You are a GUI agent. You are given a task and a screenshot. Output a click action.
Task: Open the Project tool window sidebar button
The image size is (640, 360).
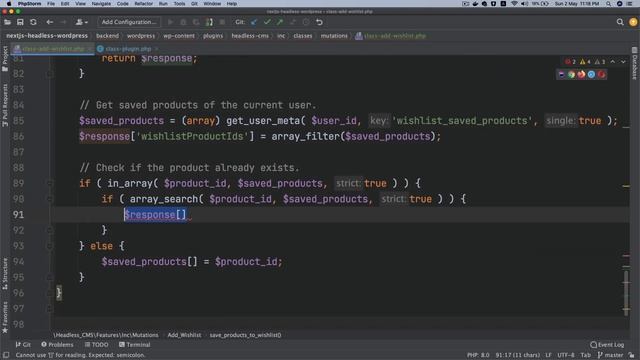(5, 59)
